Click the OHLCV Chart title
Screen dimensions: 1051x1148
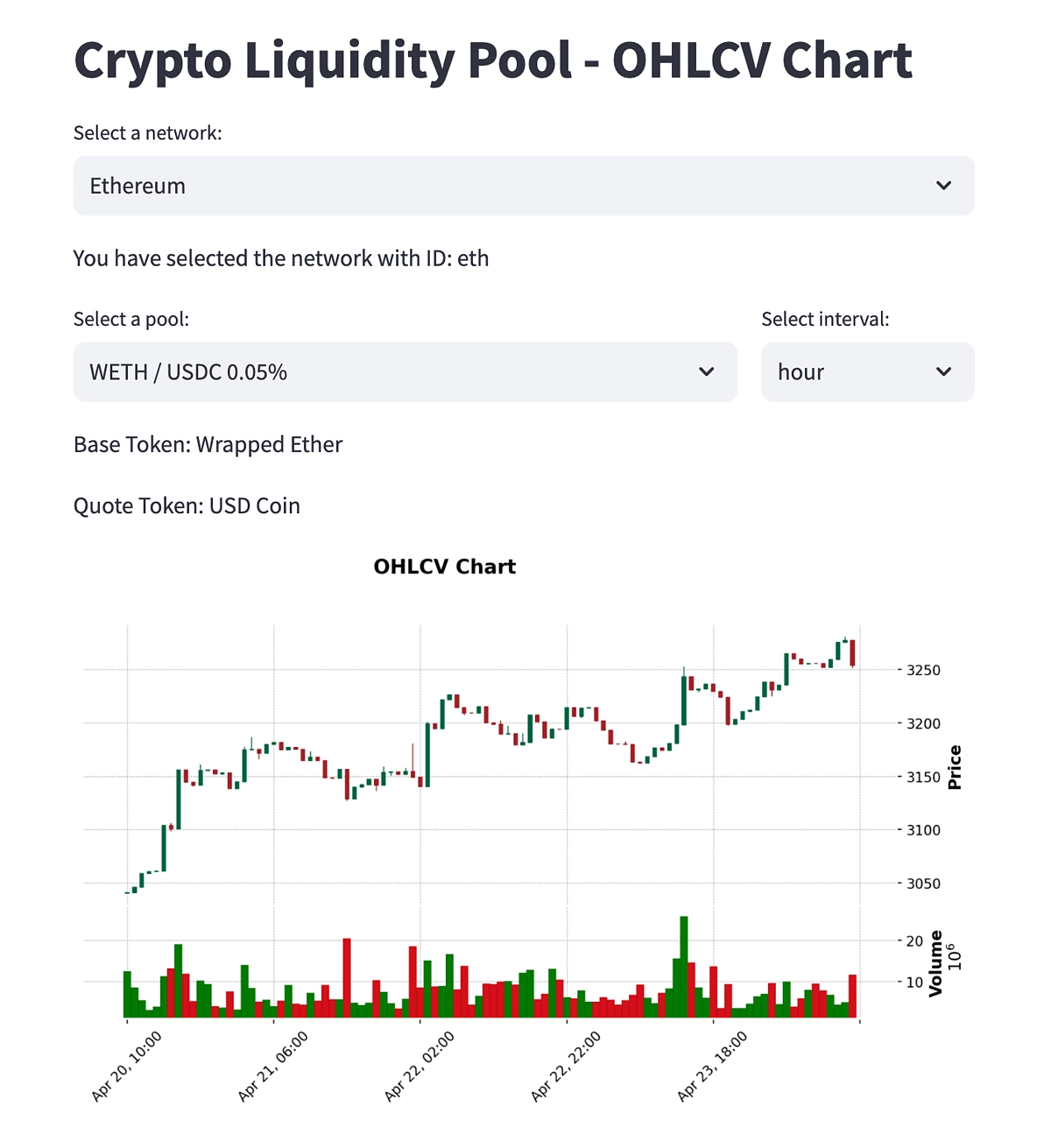pyautogui.click(x=444, y=567)
